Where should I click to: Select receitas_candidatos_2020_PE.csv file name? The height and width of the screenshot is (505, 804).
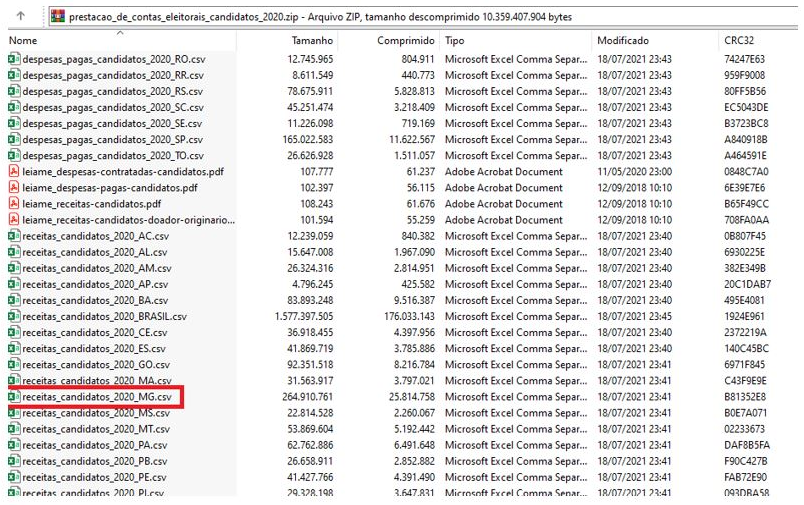(x=94, y=477)
